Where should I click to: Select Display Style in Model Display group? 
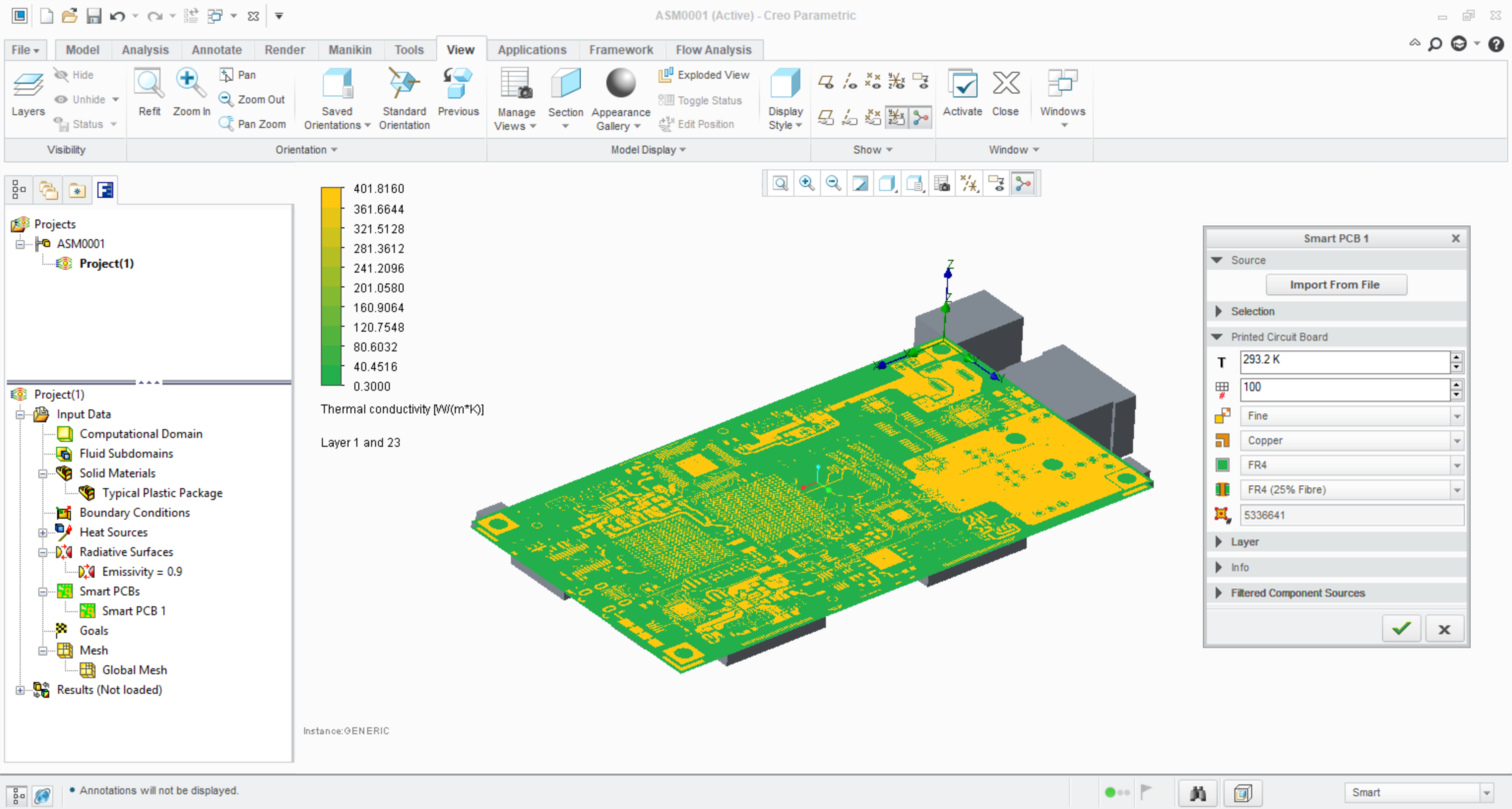click(785, 93)
